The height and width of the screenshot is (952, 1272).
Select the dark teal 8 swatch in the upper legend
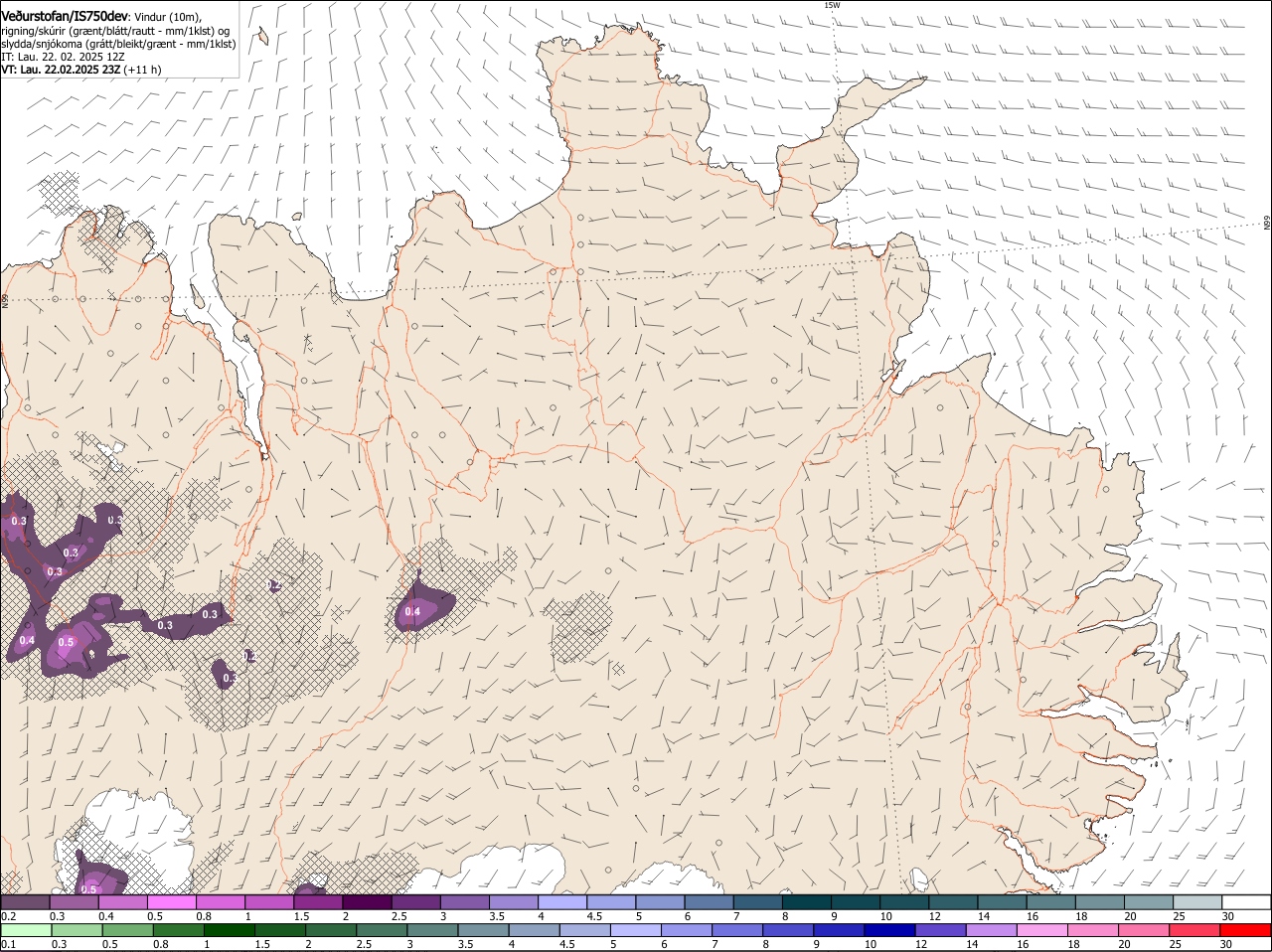tap(807, 901)
